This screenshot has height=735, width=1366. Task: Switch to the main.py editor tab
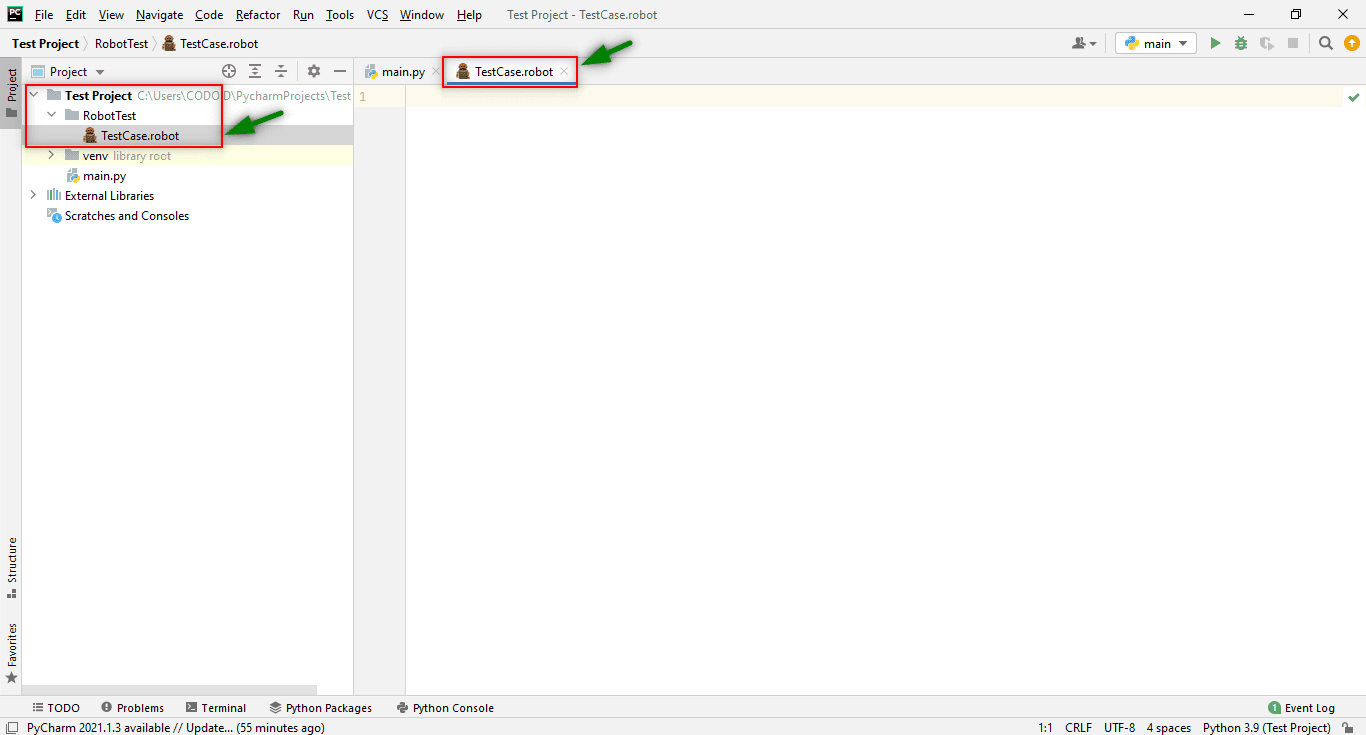point(397,71)
